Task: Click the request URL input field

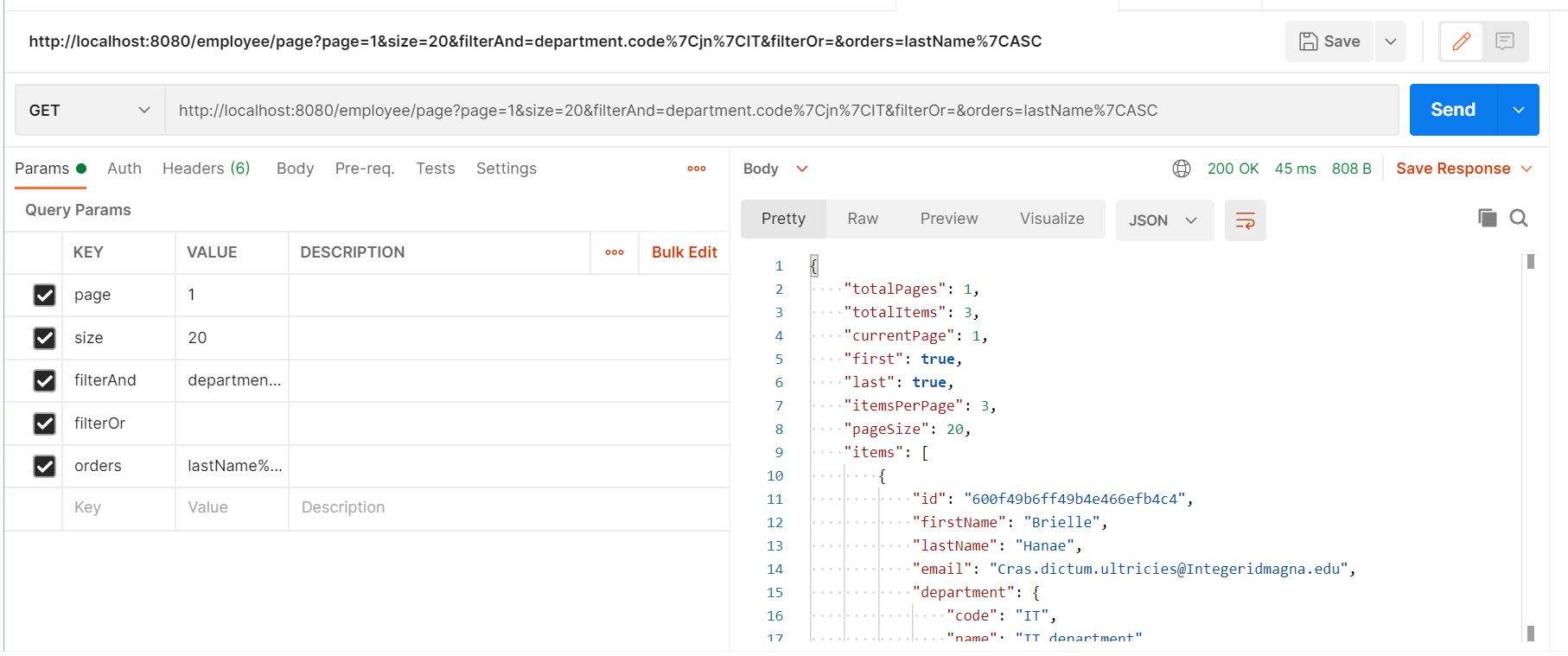Action: click(x=778, y=111)
